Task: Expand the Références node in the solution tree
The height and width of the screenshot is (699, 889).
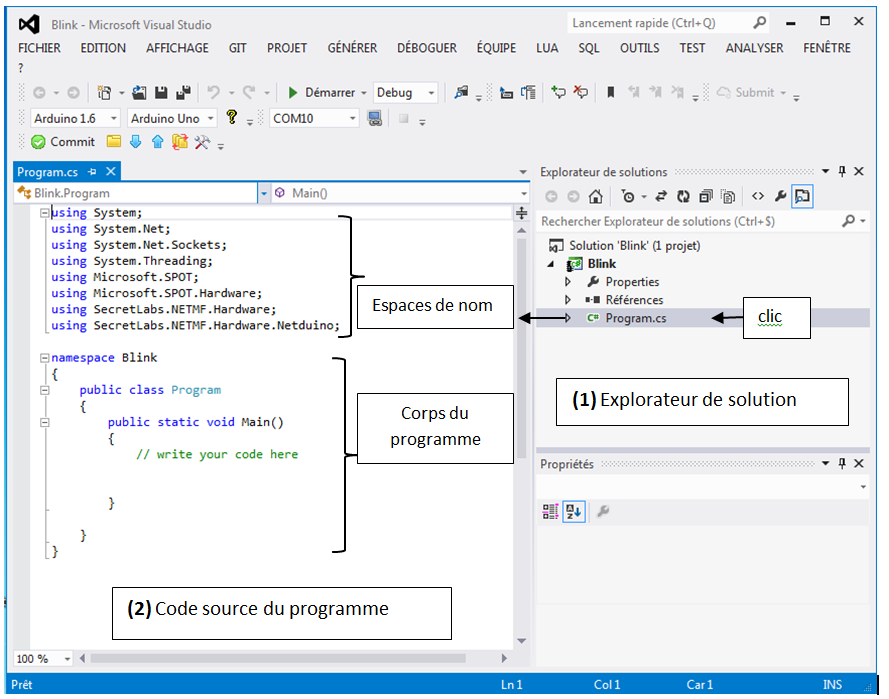Action: pyautogui.click(x=568, y=300)
